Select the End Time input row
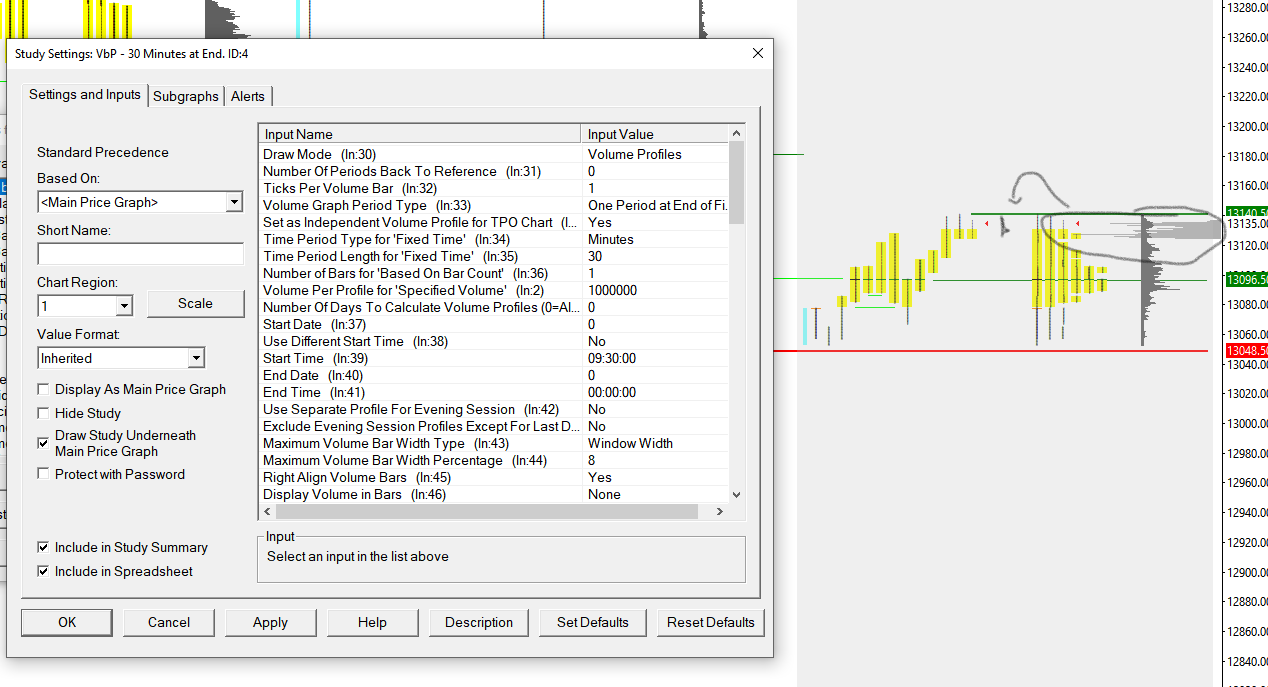This screenshot has height=687, width=1268. tap(494, 392)
